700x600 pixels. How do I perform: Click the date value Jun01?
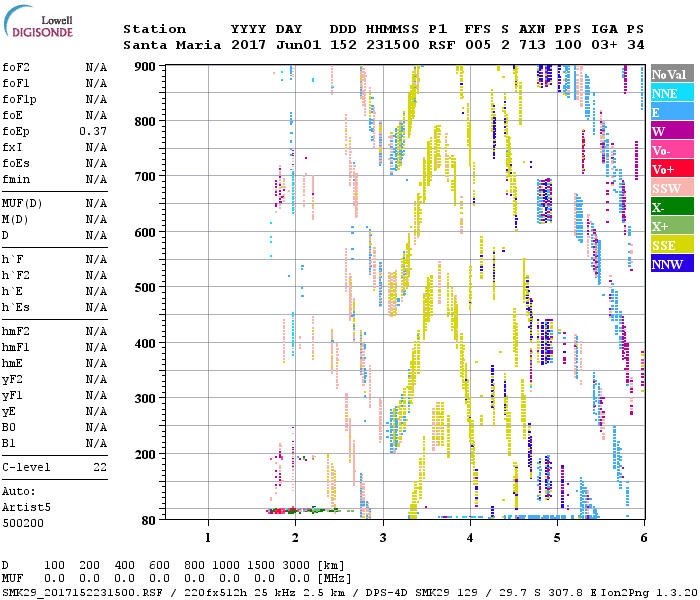click(x=298, y=45)
